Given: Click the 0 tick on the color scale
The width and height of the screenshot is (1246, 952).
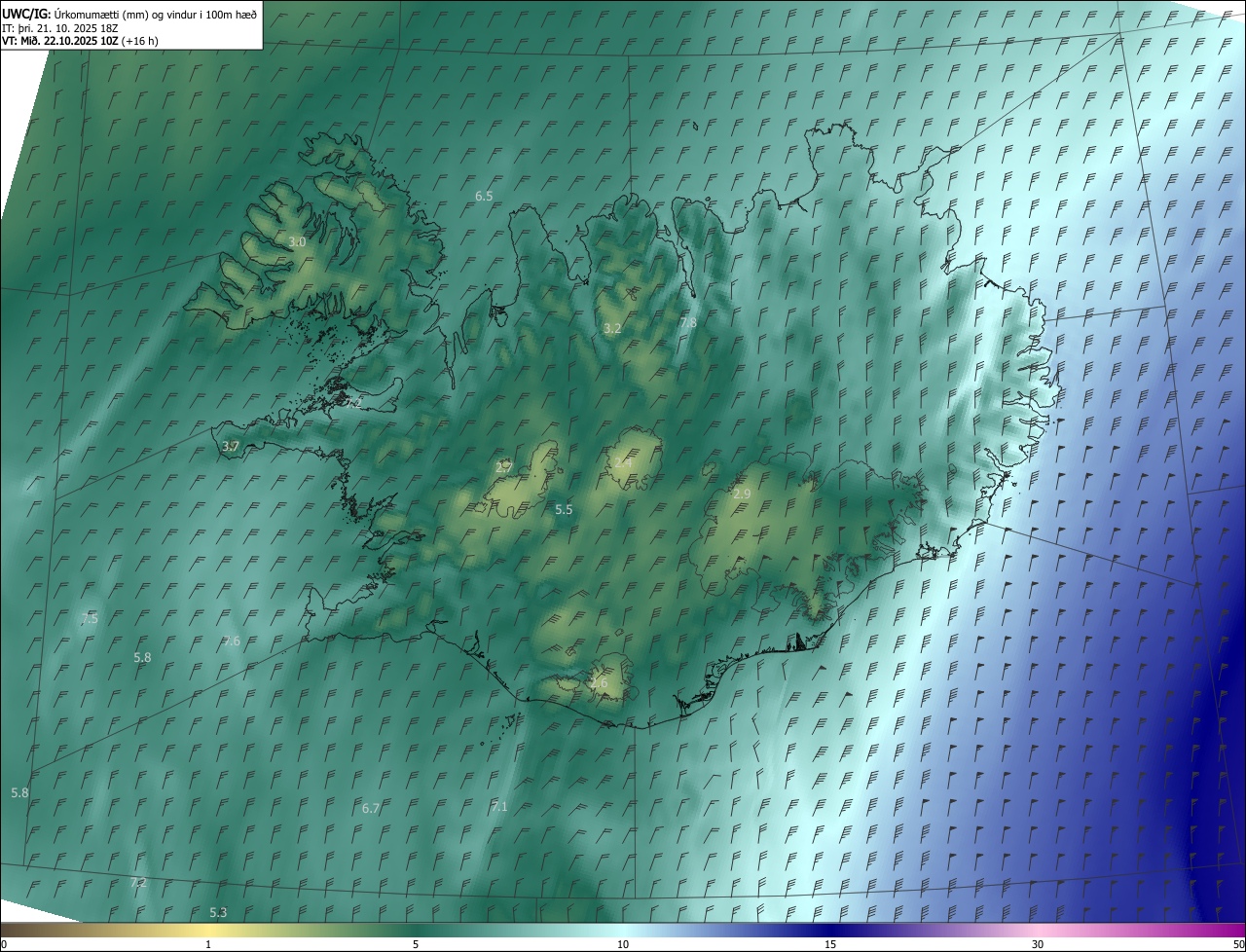Looking at the screenshot, I should coord(4,944).
